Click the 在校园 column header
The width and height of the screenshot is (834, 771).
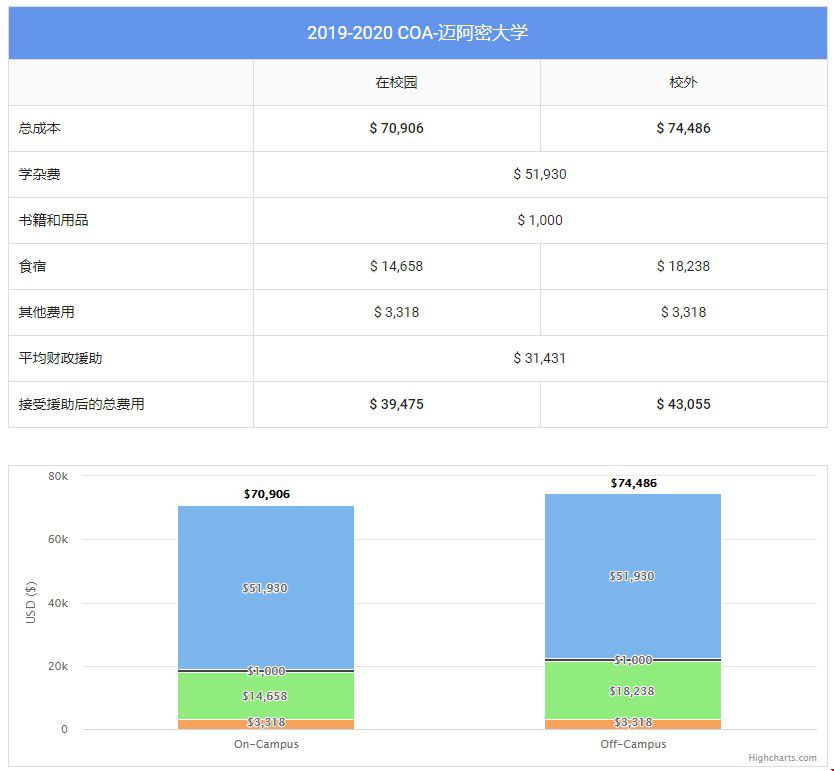(x=396, y=82)
